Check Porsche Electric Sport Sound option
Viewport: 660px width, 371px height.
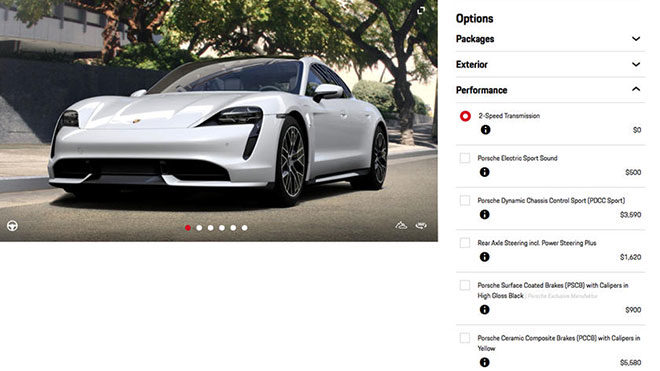(465, 158)
